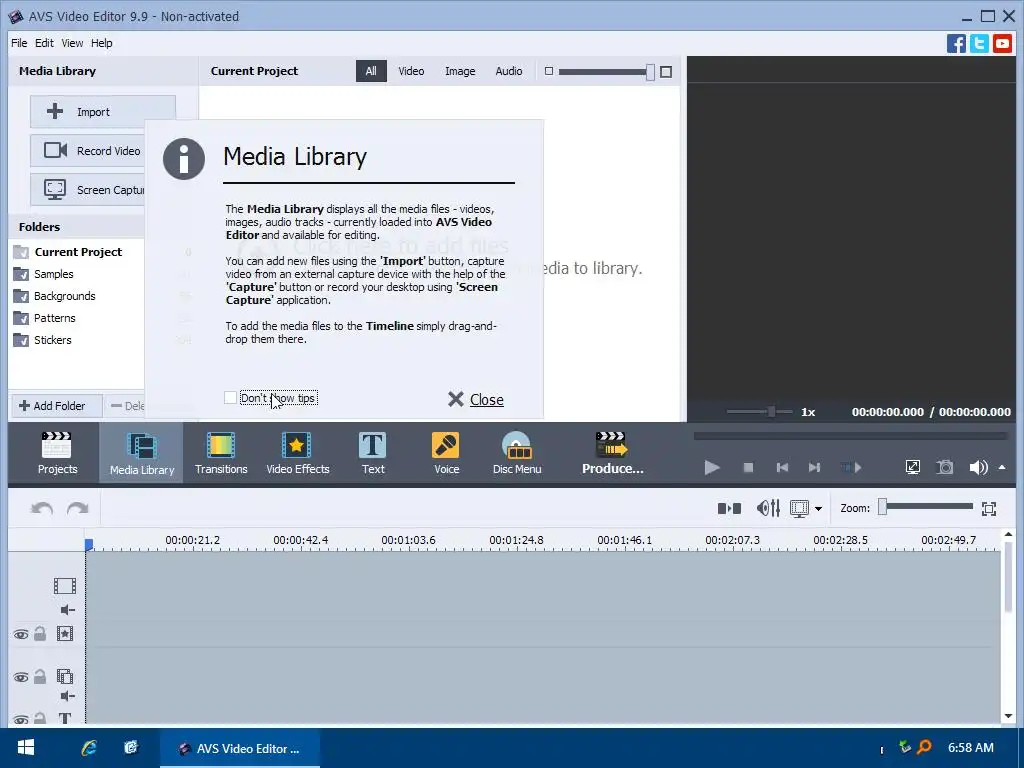Play the preview
The width and height of the screenshot is (1024, 768).
[x=712, y=467]
